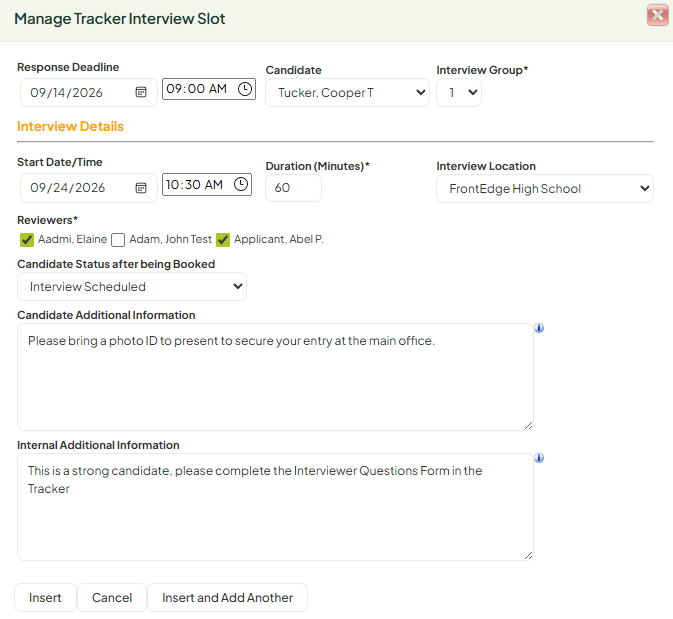The image size is (673, 619).
Task: Close the Manage Tracker Interview Slot dialog
Action: coord(658,15)
